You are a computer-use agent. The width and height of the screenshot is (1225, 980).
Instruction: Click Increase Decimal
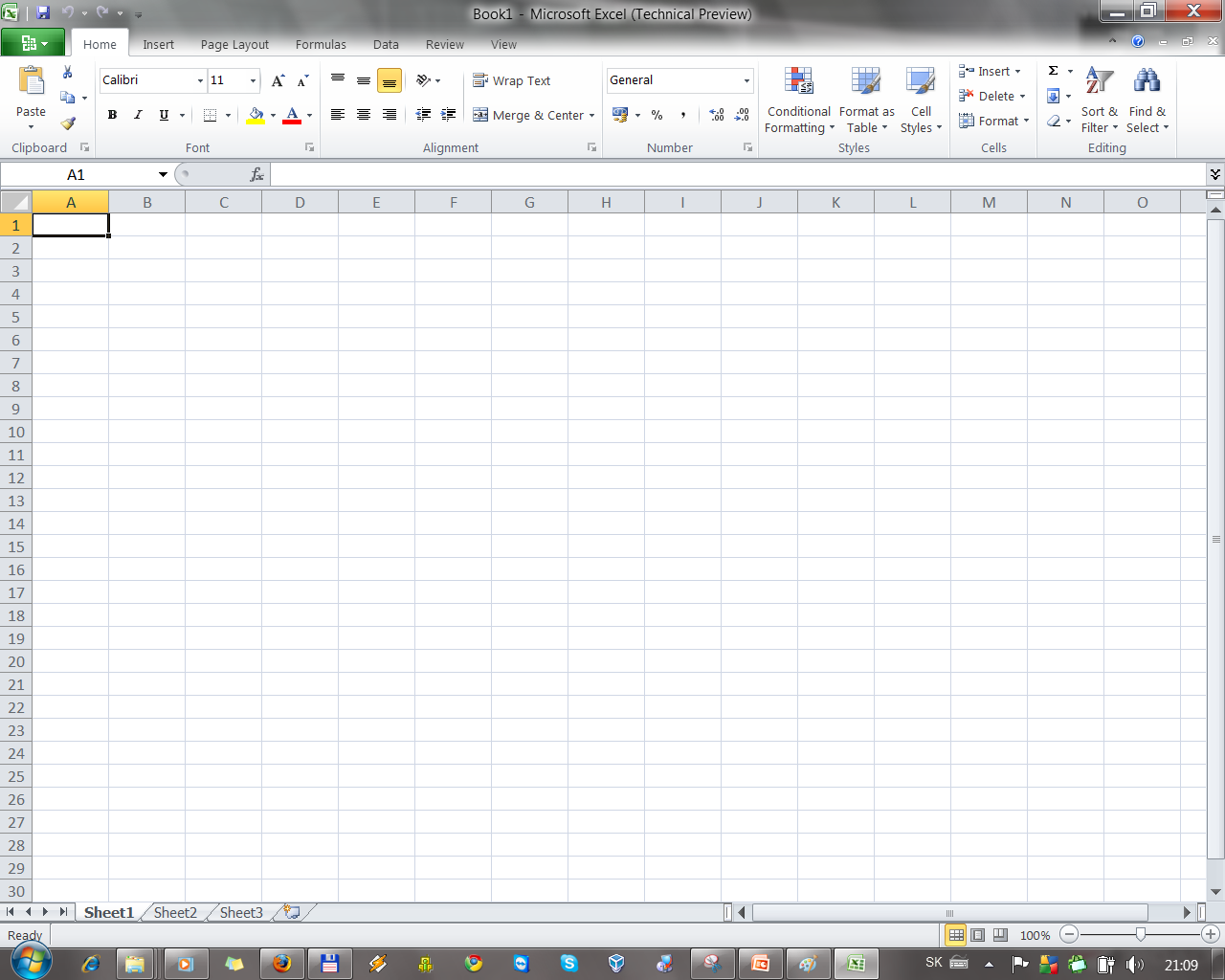click(717, 115)
